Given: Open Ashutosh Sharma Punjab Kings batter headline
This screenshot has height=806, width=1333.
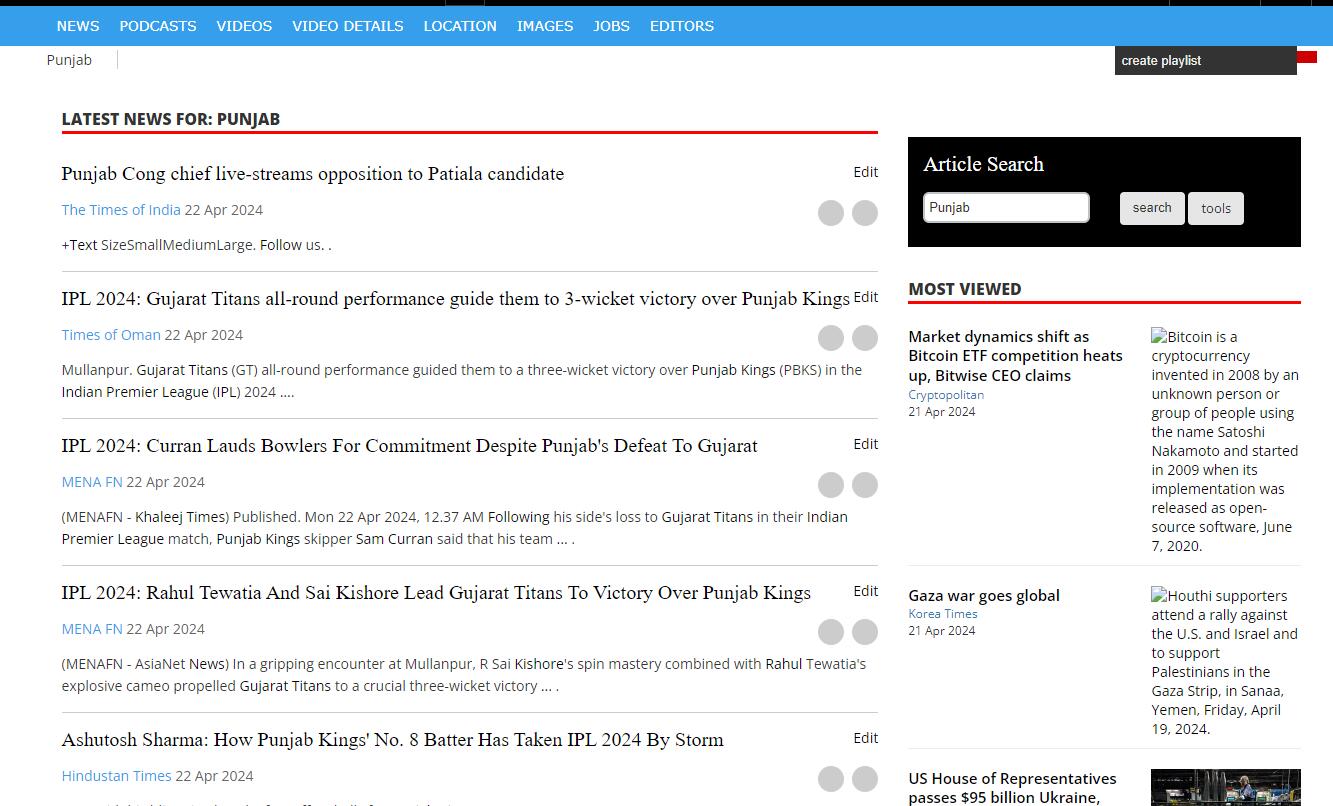Looking at the screenshot, I should coord(392,740).
